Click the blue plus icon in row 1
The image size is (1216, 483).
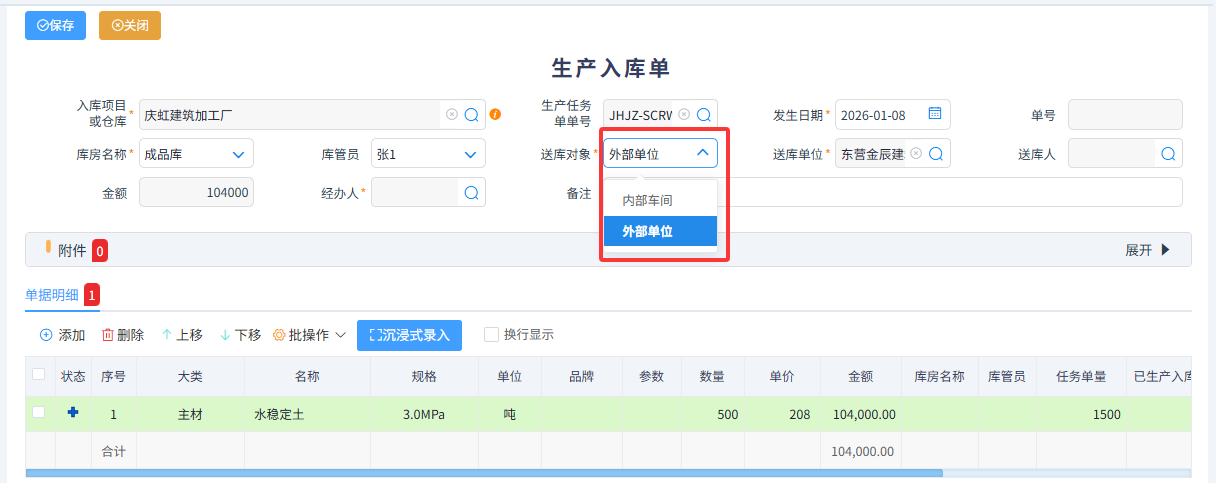point(72,413)
